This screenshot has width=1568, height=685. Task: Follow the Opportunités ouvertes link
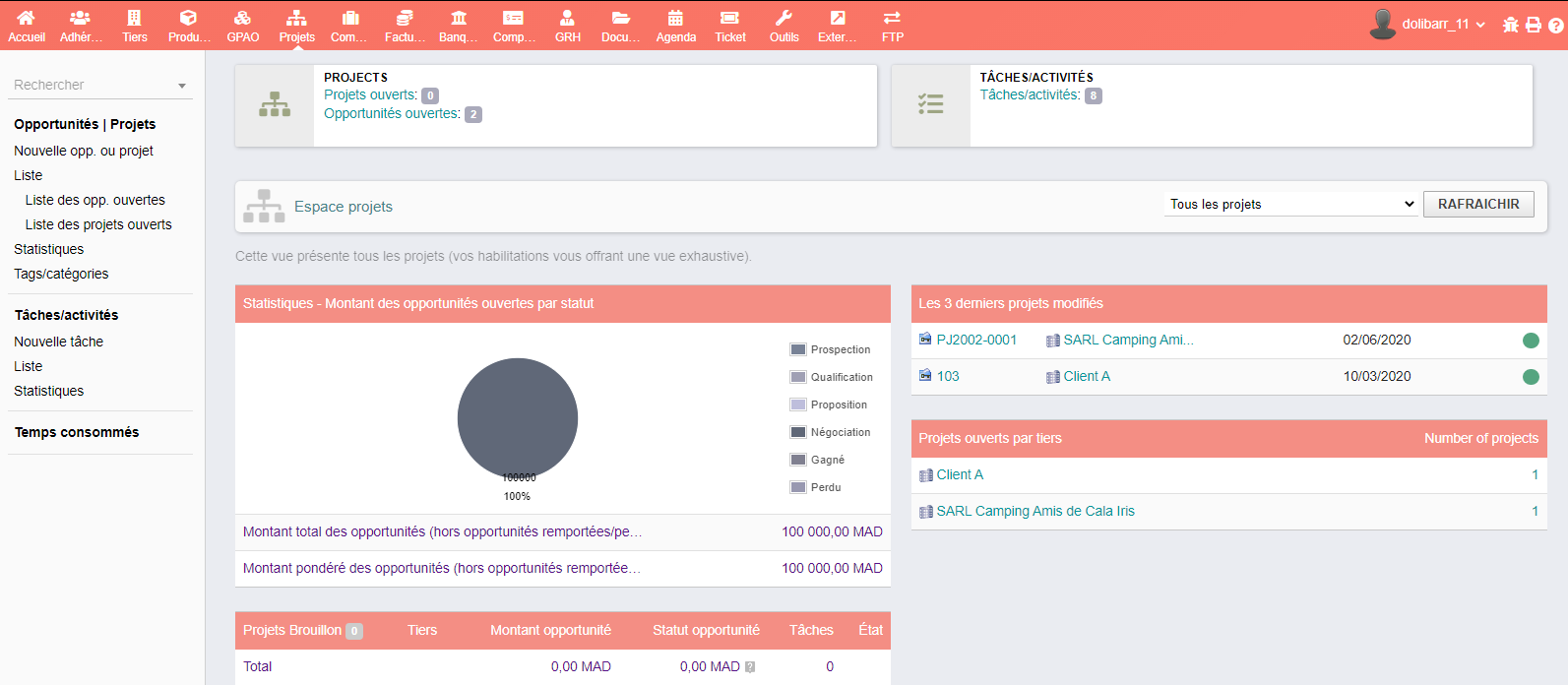[392, 113]
